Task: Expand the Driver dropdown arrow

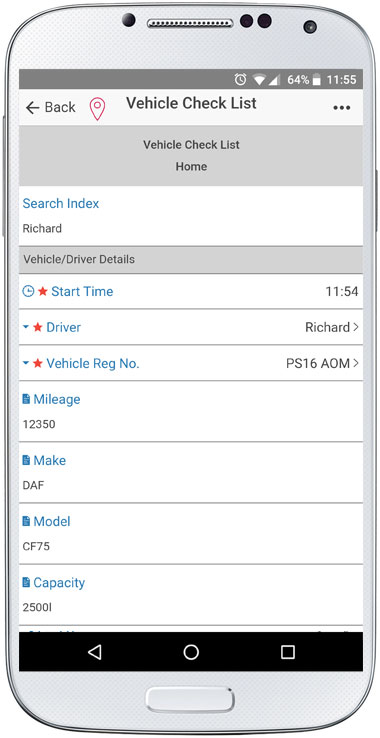Action: click(x=26, y=327)
